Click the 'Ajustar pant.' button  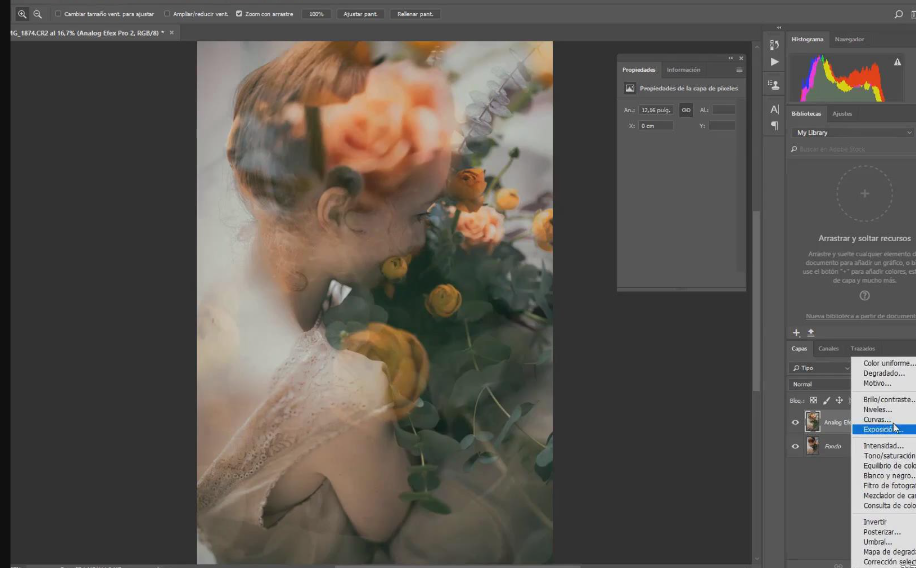362,14
